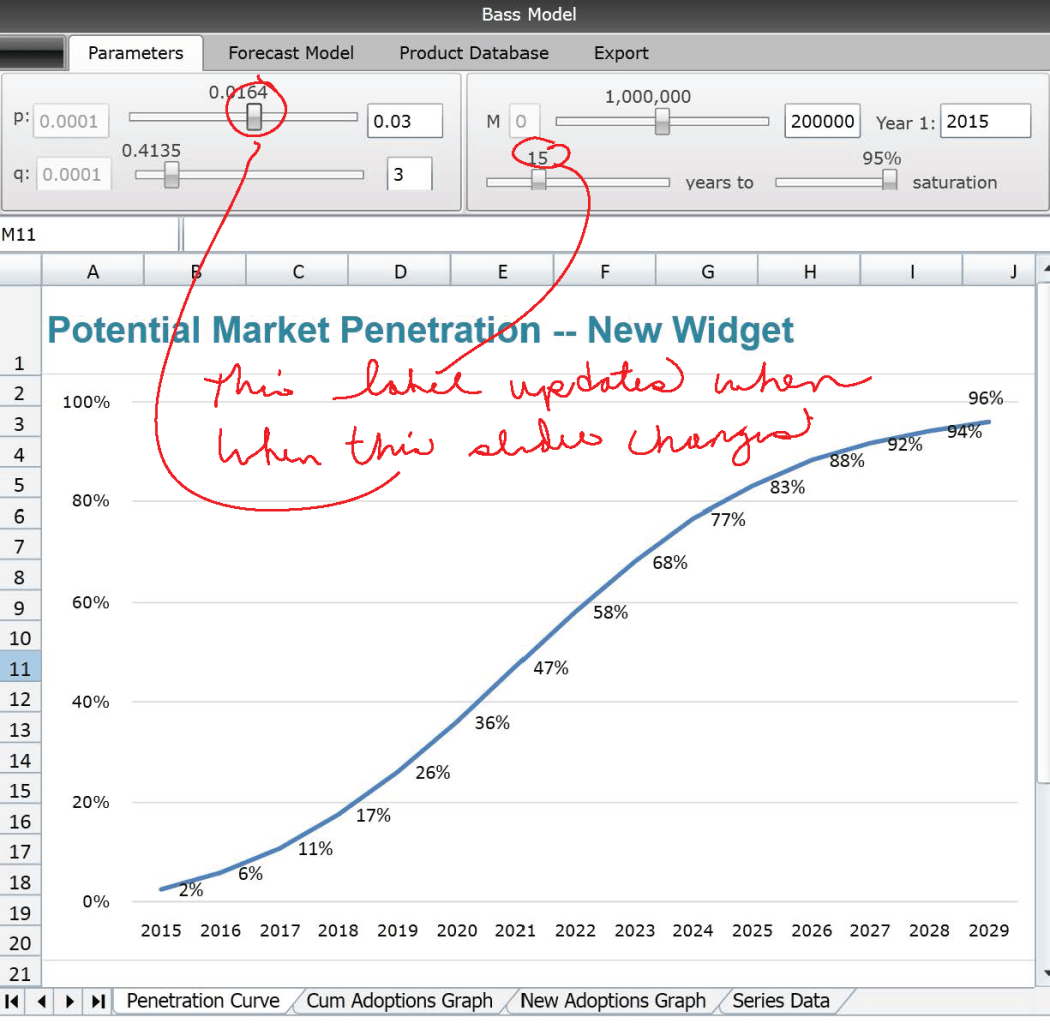Click the q parameter slider thumb

tap(171, 176)
